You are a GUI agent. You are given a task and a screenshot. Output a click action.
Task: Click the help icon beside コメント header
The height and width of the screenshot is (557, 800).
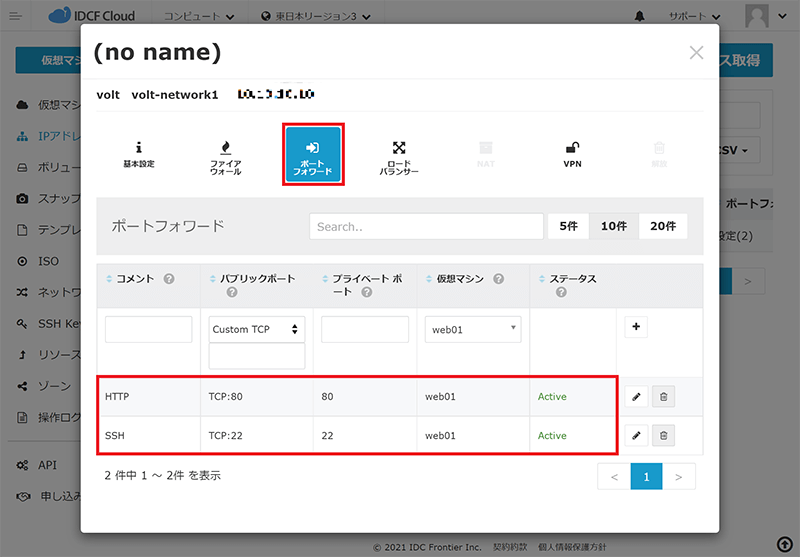pyautogui.click(x=169, y=279)
